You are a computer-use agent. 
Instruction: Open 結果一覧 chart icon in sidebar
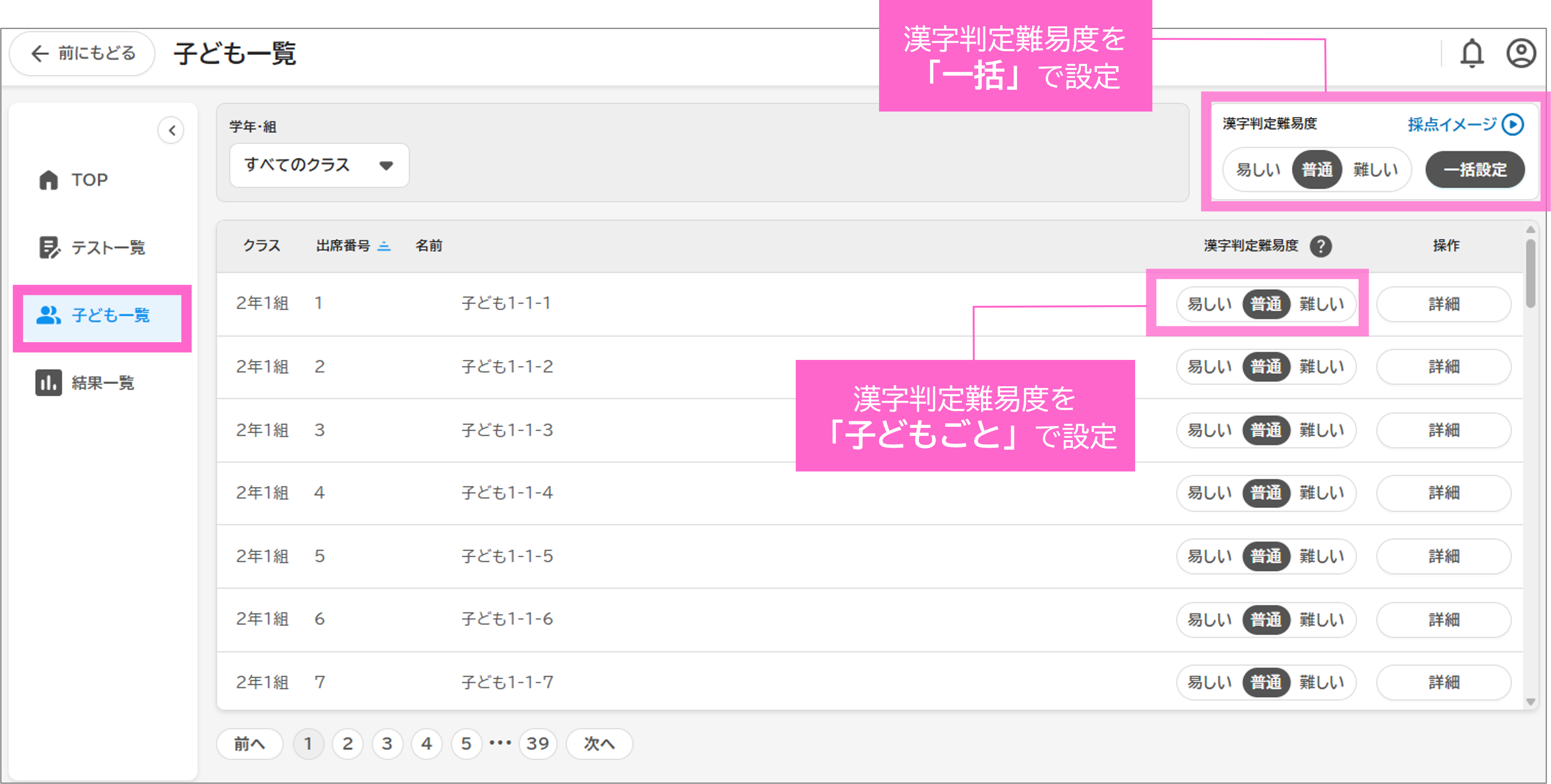(49, 383)
